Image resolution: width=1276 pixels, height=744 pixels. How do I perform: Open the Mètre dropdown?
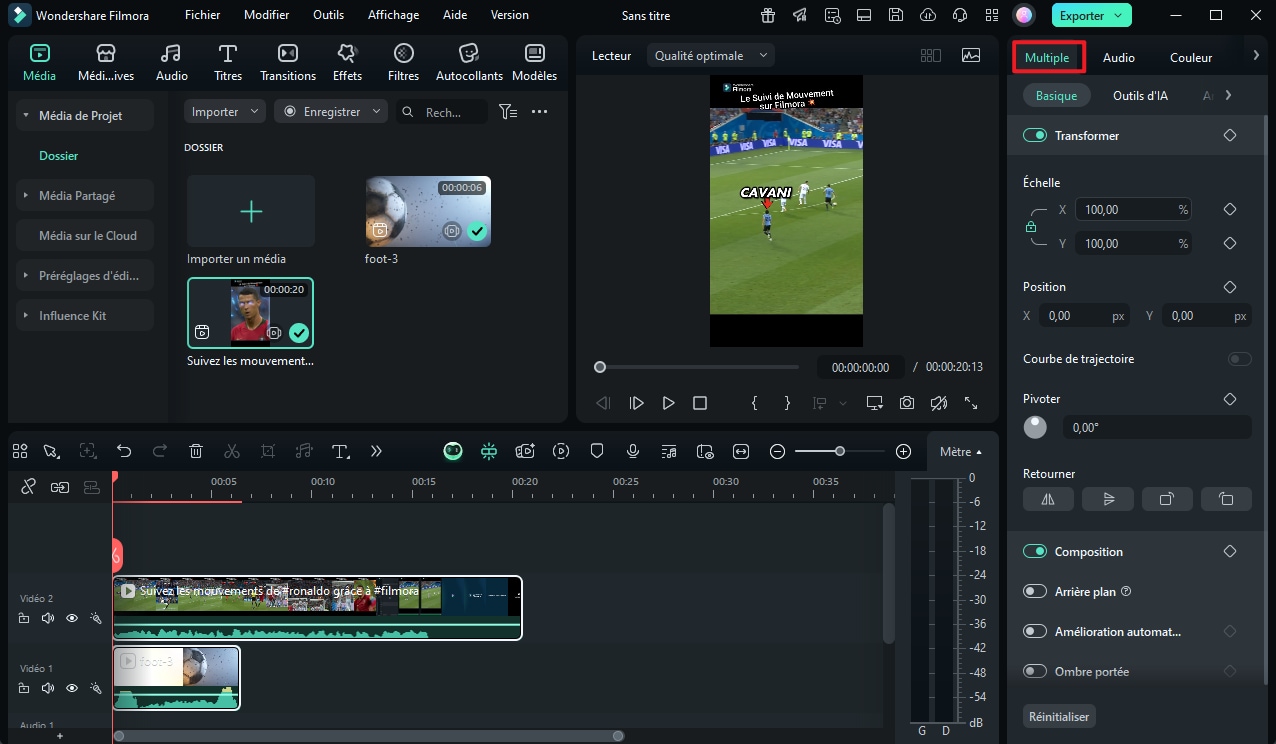coord(961,452)
